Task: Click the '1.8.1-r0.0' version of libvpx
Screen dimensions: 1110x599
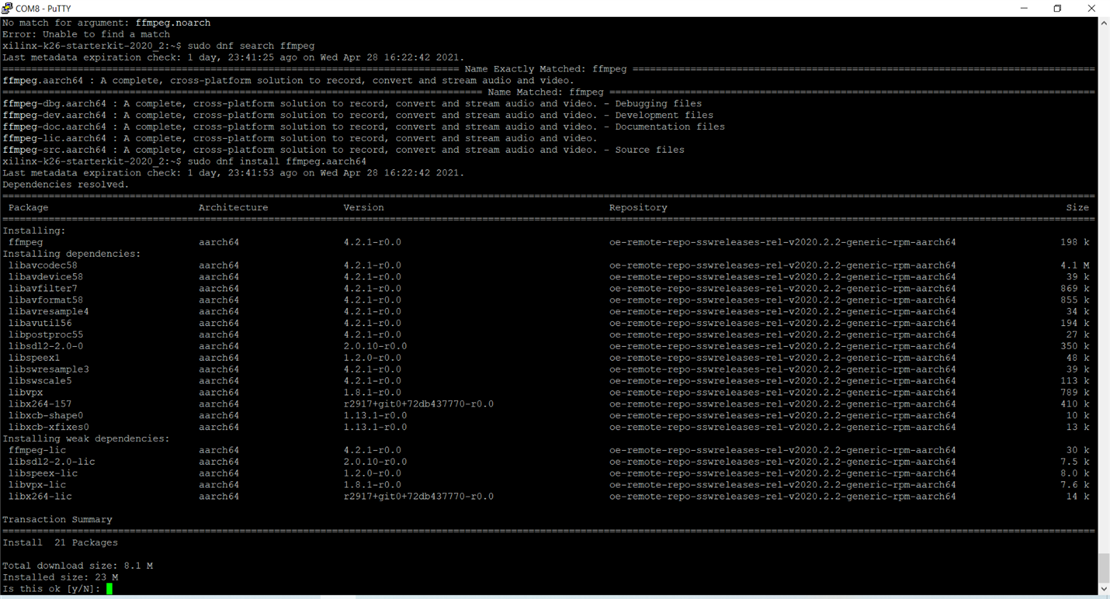Action: coord(372,392)
